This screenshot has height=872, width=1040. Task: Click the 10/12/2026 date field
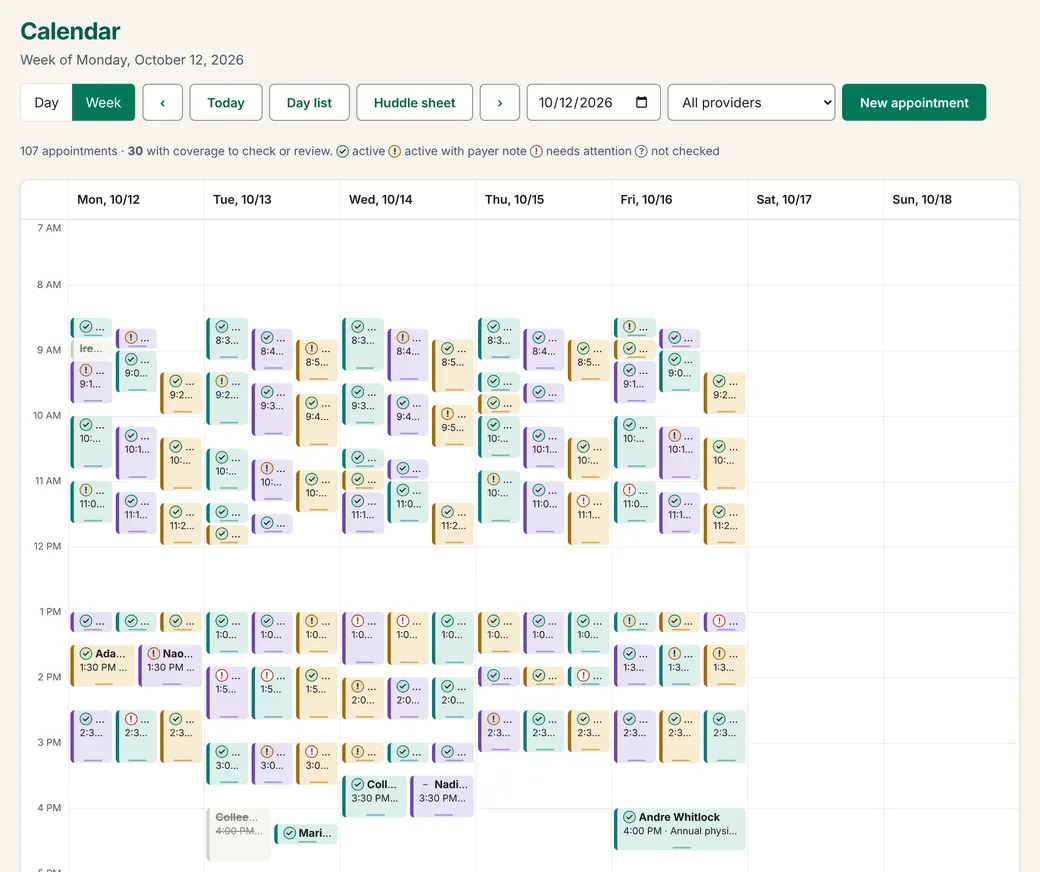click(594, 102)
